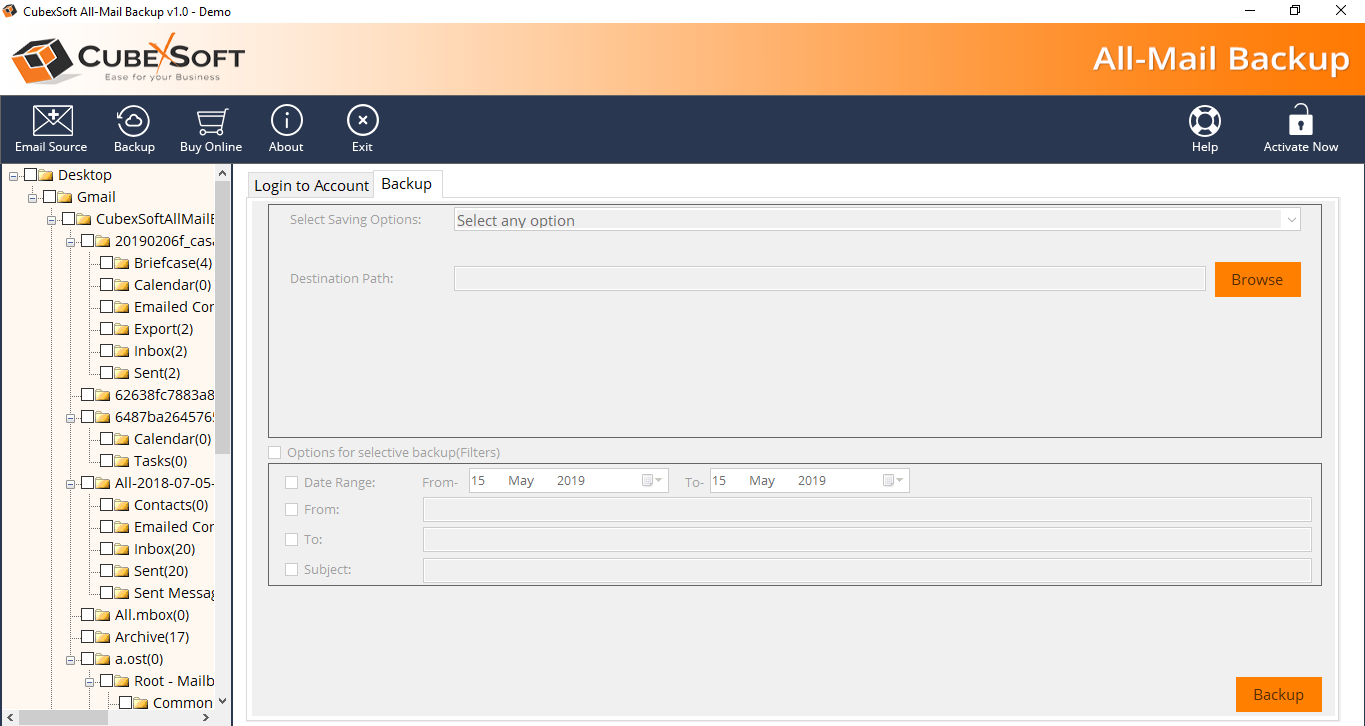The image size is (1365, 726).
Task: Switch to Login to Account tab
Action: [311, 185]
